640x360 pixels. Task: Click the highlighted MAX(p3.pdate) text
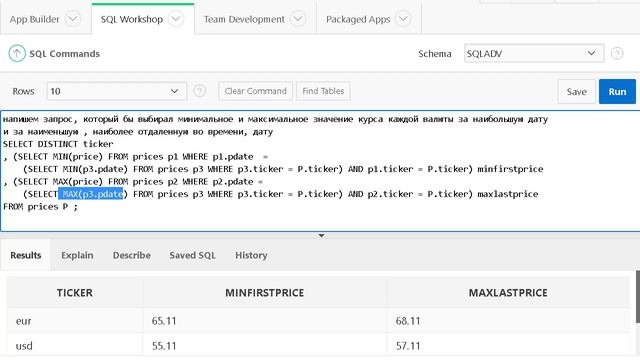(x=91, y=194)
